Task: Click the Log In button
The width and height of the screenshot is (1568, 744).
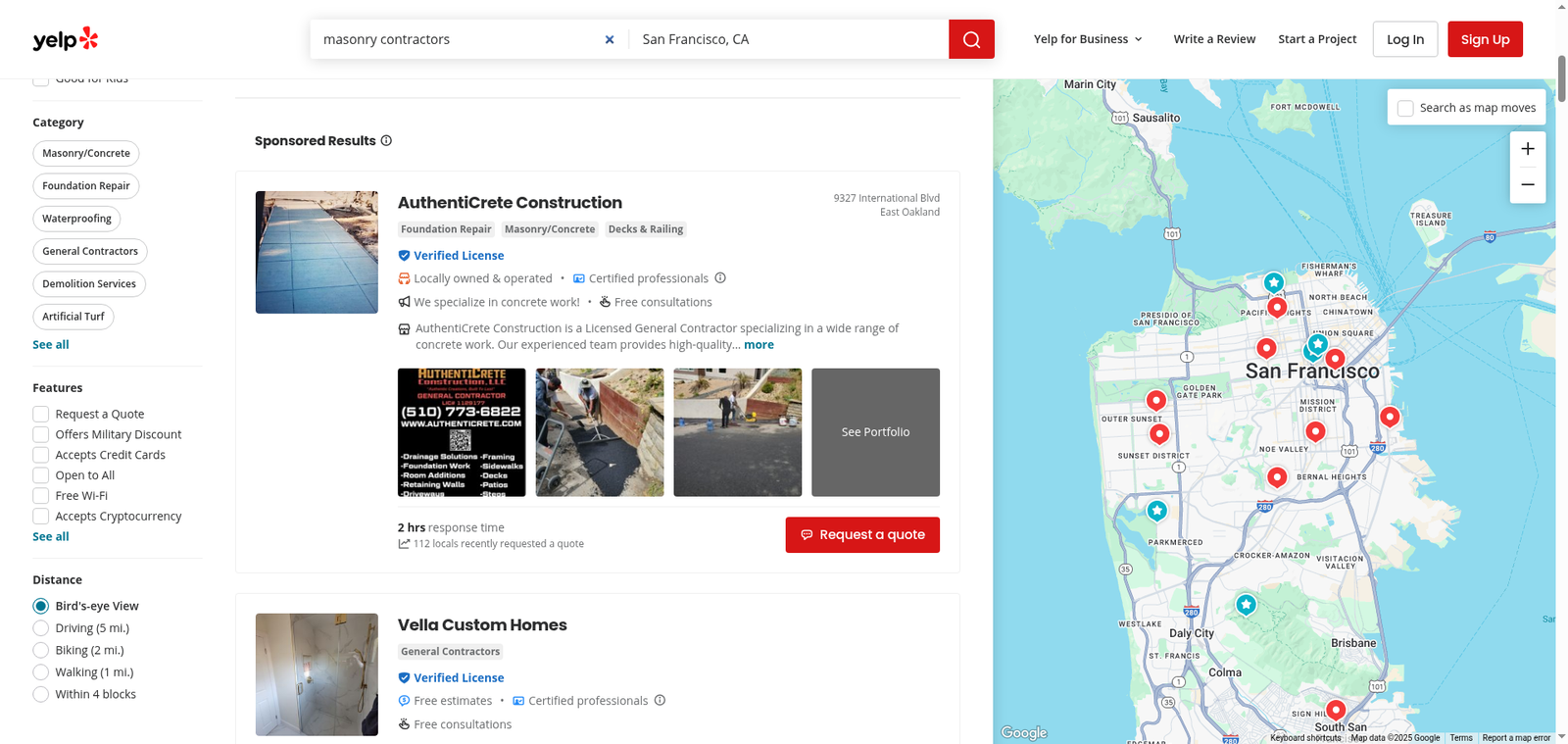Action: (x=1405, y=39)
